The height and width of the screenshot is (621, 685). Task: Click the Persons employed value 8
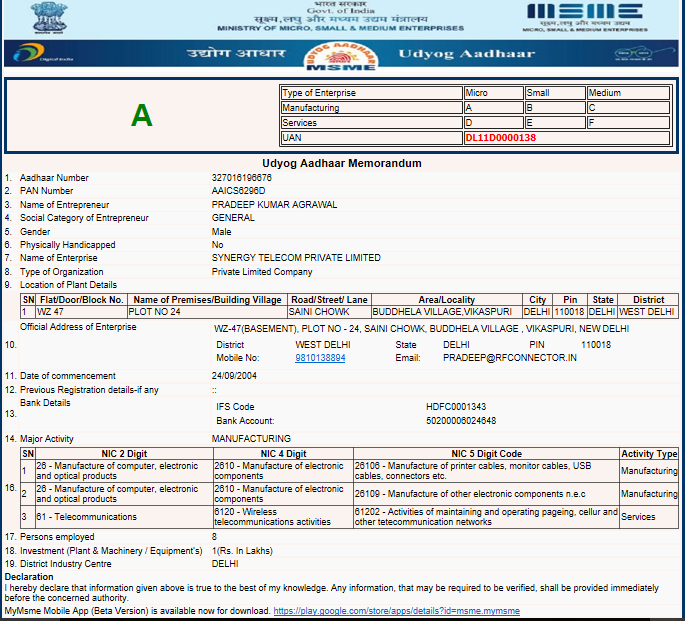click(214, 537)
